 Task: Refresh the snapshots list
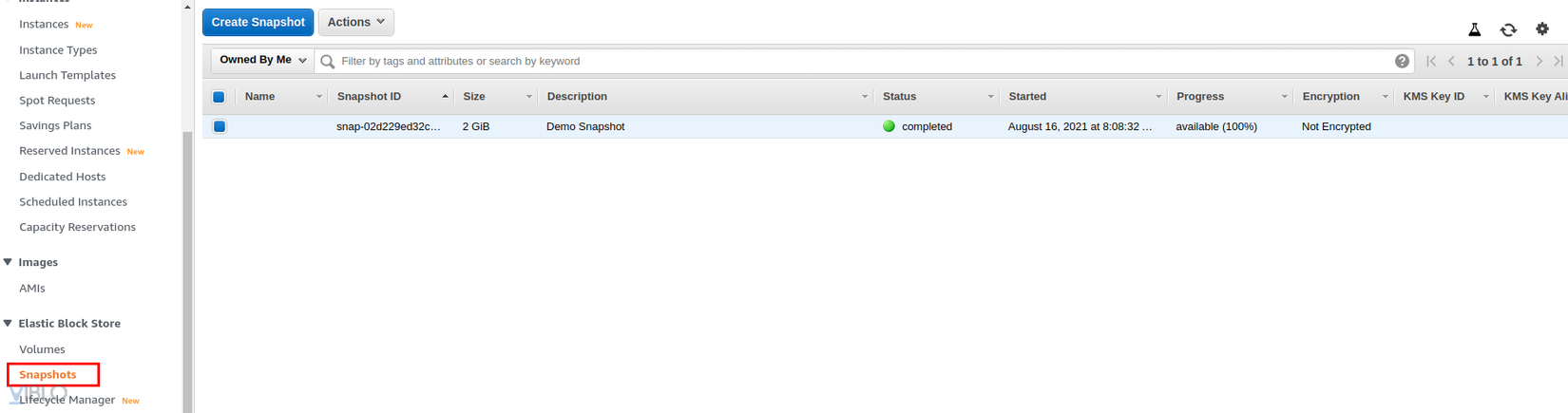[1508, 29]
